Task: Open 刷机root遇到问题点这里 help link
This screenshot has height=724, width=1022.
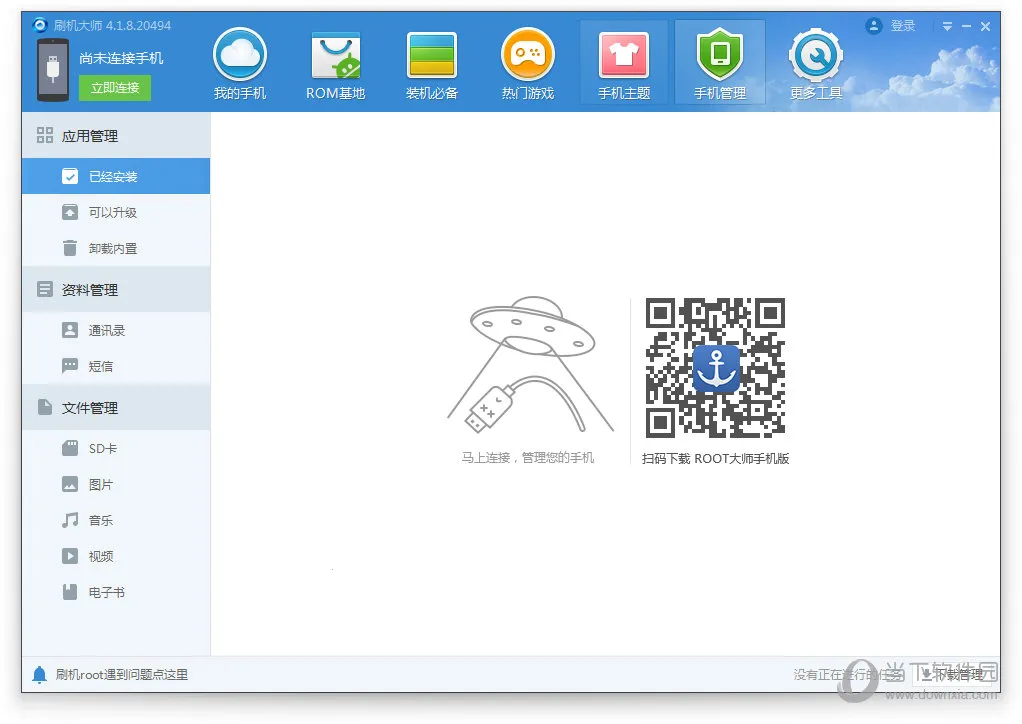Action: [122, 674]
